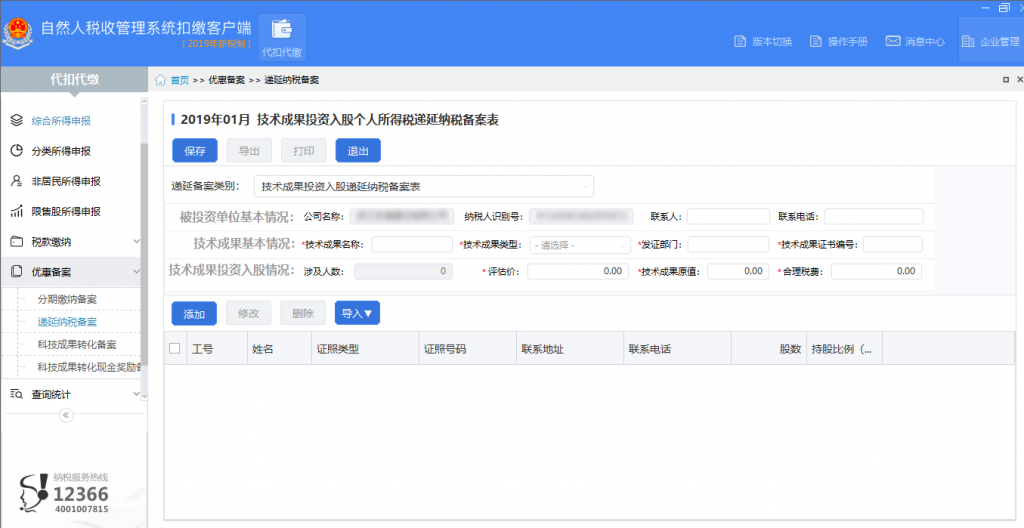Viewport: 1024px width, 528px height.
Task: Click the home icon beside 首页
Action: pyautogui.click(x=161, y=80)
